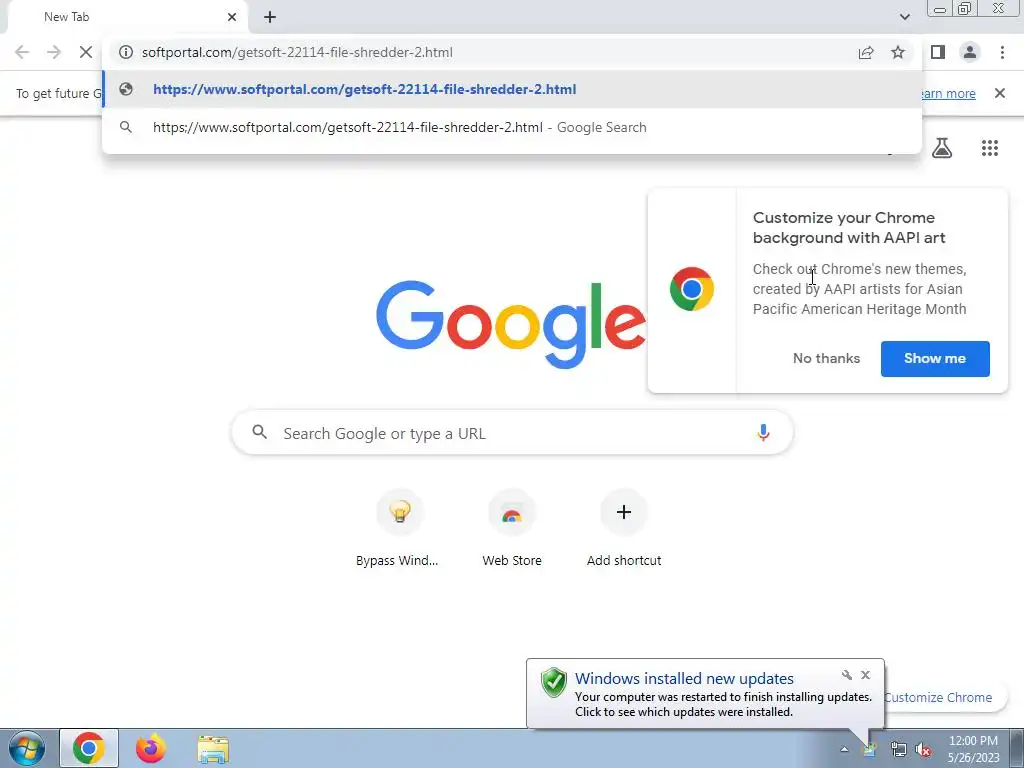Stop loading the page
This screenshot has height=768, width=1024.
coord(86,52)
